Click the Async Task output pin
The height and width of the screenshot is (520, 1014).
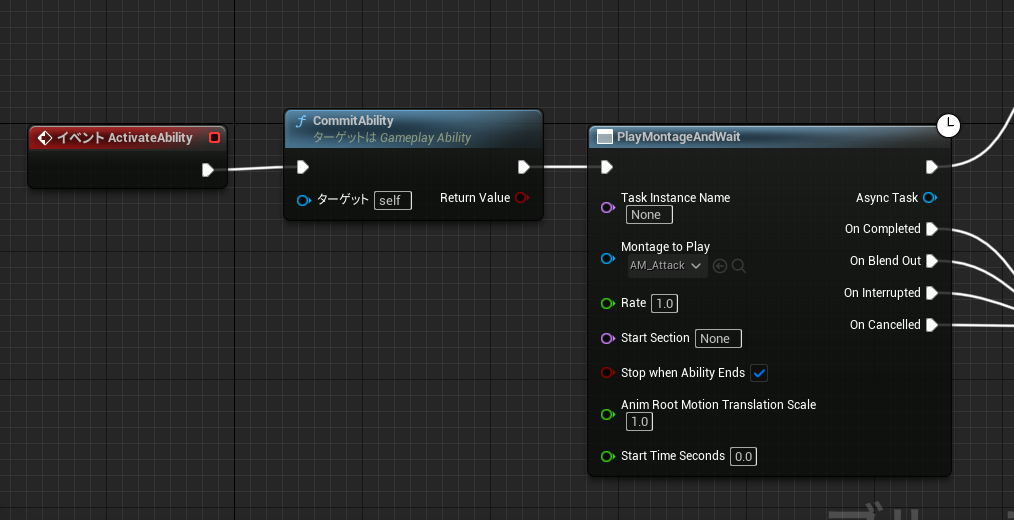tap(930, 198)
